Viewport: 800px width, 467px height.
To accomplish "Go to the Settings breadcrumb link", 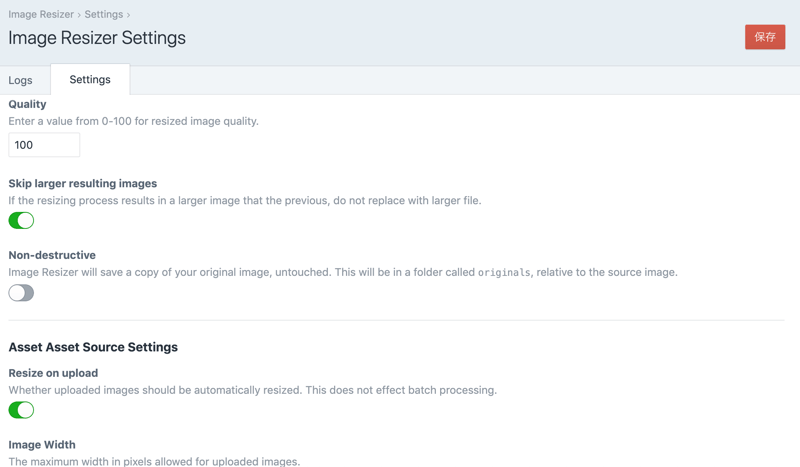I will (x=103, y=15).
